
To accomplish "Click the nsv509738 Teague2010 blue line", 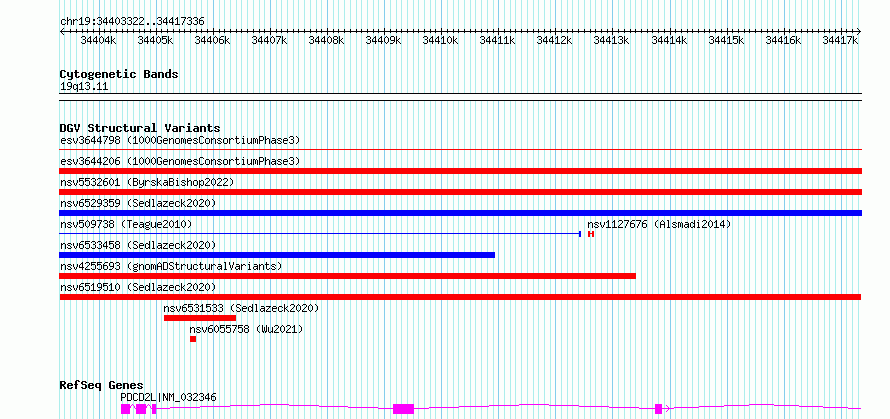I will tap(320, 234).
